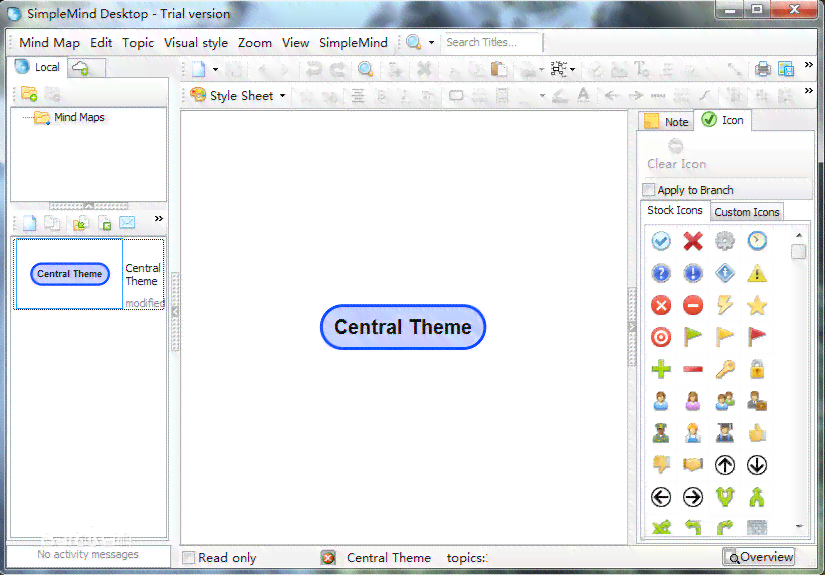Image resolution: width=825 pixels, height=575 pixels.
Task: Click the email mind map icon
Action: pyautogui.click(x=127, y=223)
